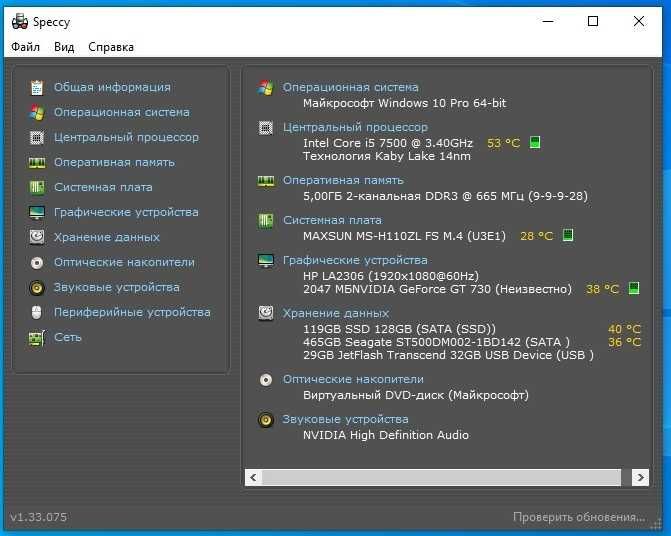Viewport: 671px width, 536px height.
Task: Click the Windows flag icon beside Операционная система in sidebar
Action: point(37,113)
